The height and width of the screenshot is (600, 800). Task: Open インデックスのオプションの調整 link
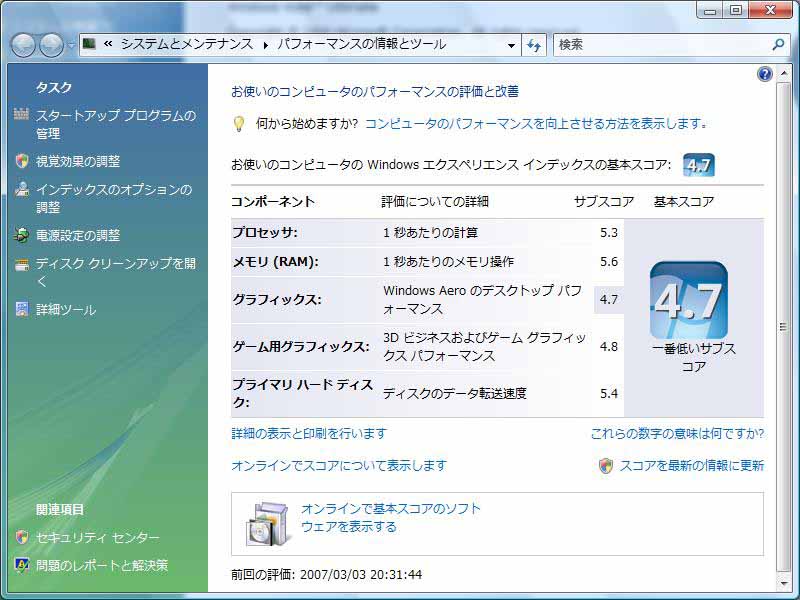tap(114, 198)
